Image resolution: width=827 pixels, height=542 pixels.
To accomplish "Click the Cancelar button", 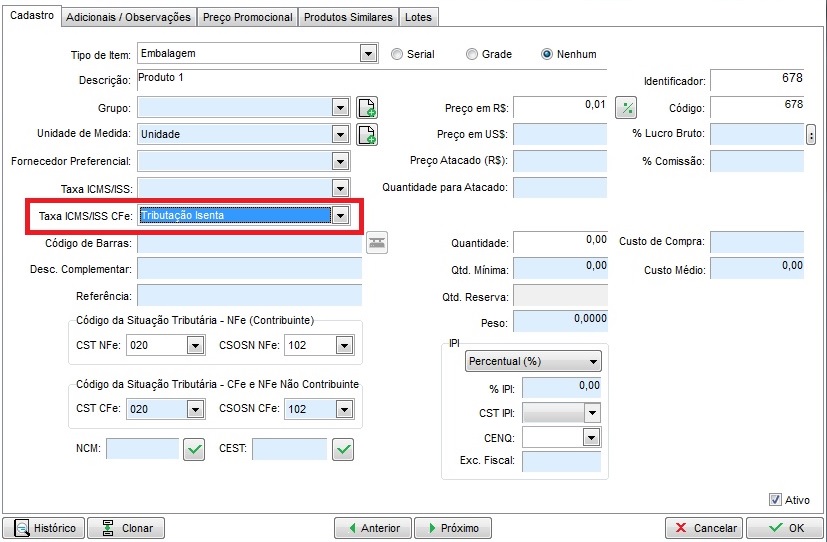I will click(x=705, y=528).
